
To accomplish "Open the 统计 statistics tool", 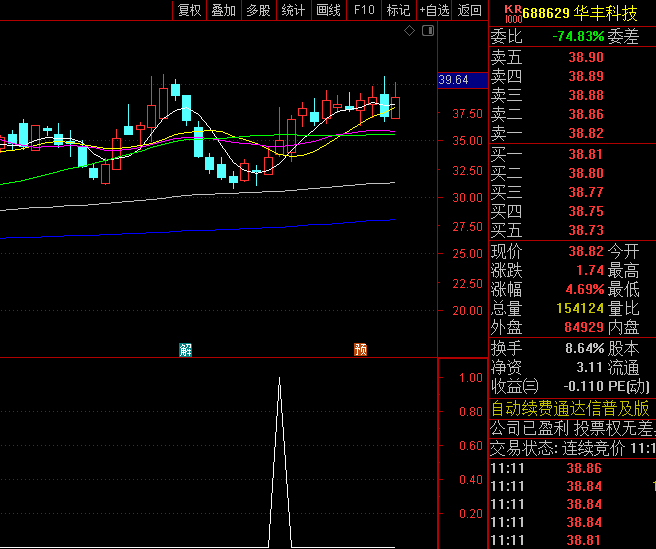I will click(x=293, y=10).
